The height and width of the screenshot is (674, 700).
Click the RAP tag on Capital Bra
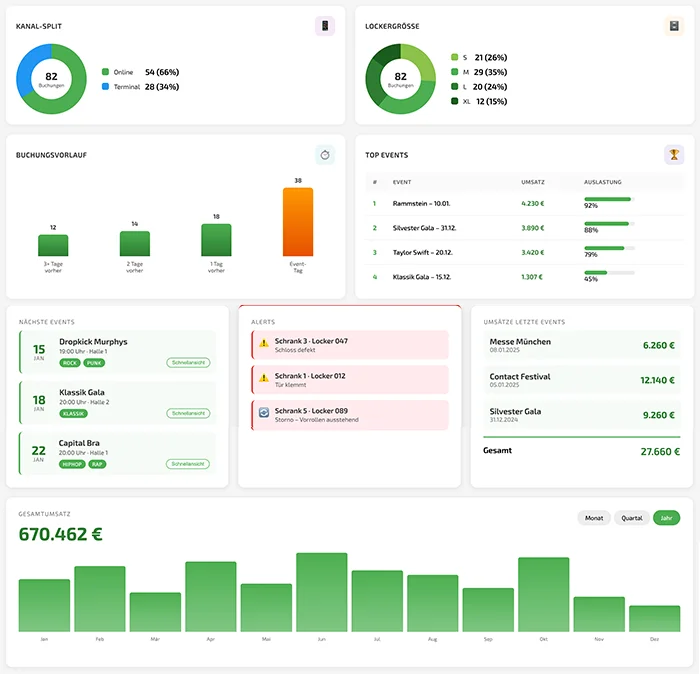click(97, 464)
